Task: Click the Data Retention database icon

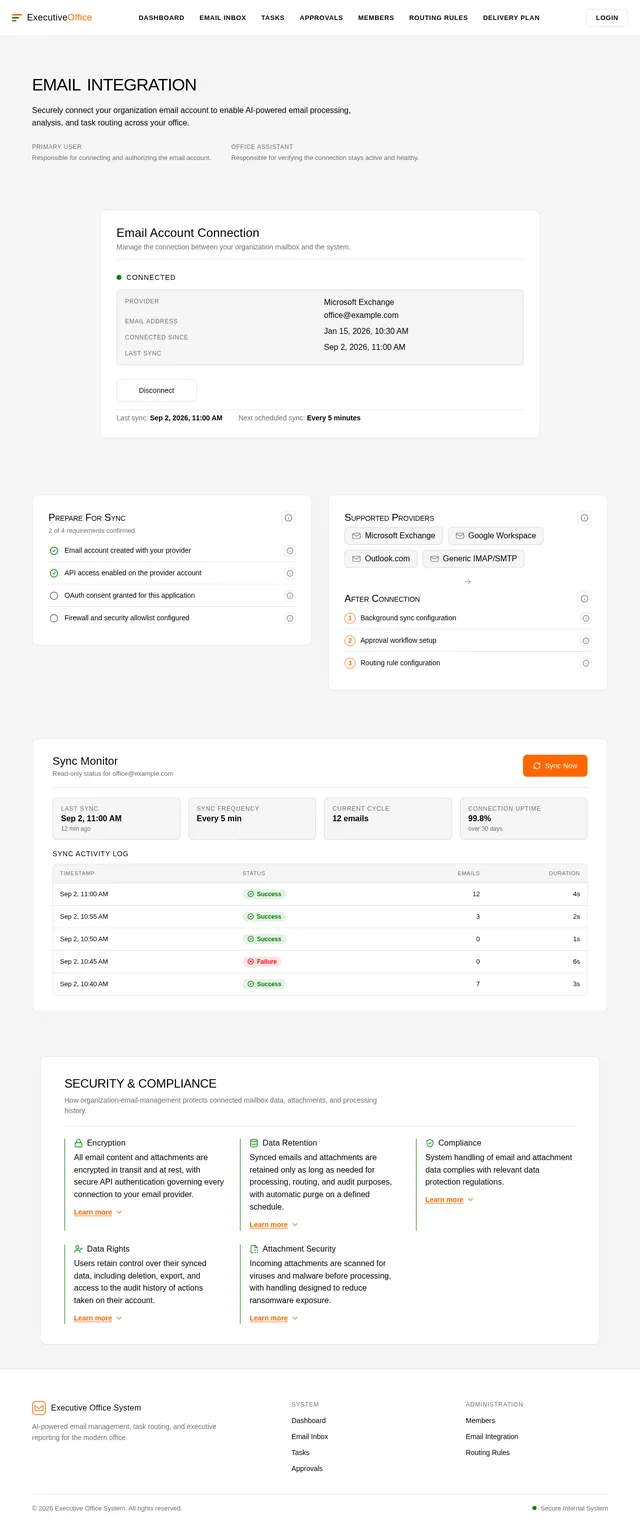Action: coord(254,1143)
